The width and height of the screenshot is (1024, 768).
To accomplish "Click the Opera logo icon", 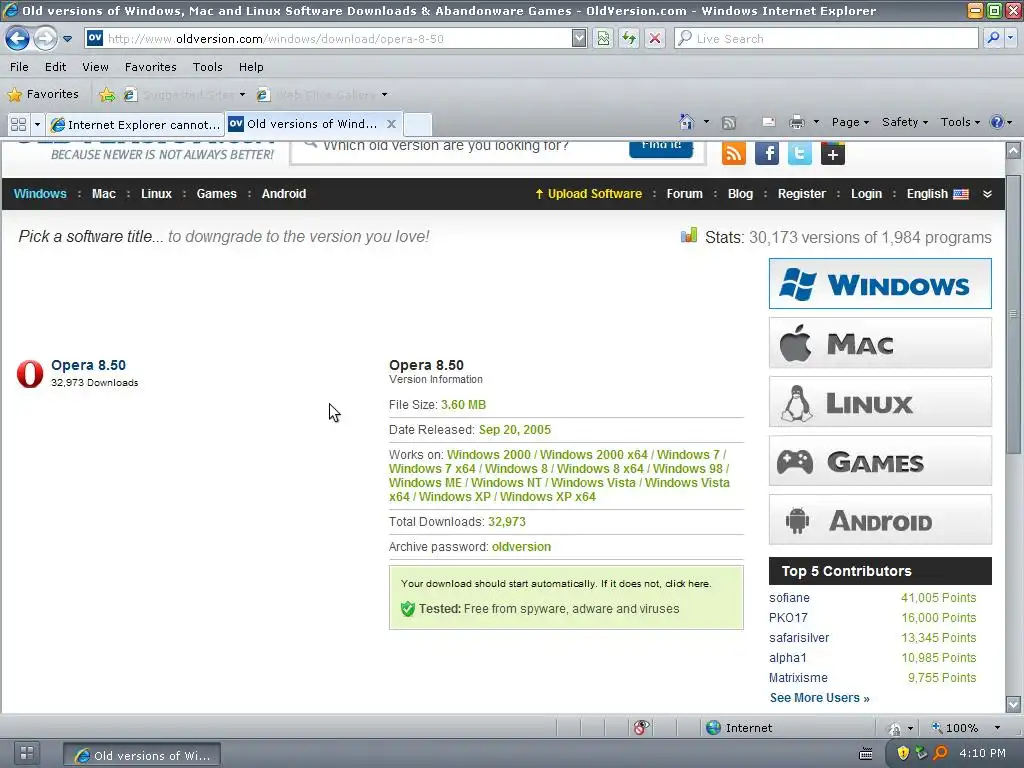I will (x=30, y=374).
